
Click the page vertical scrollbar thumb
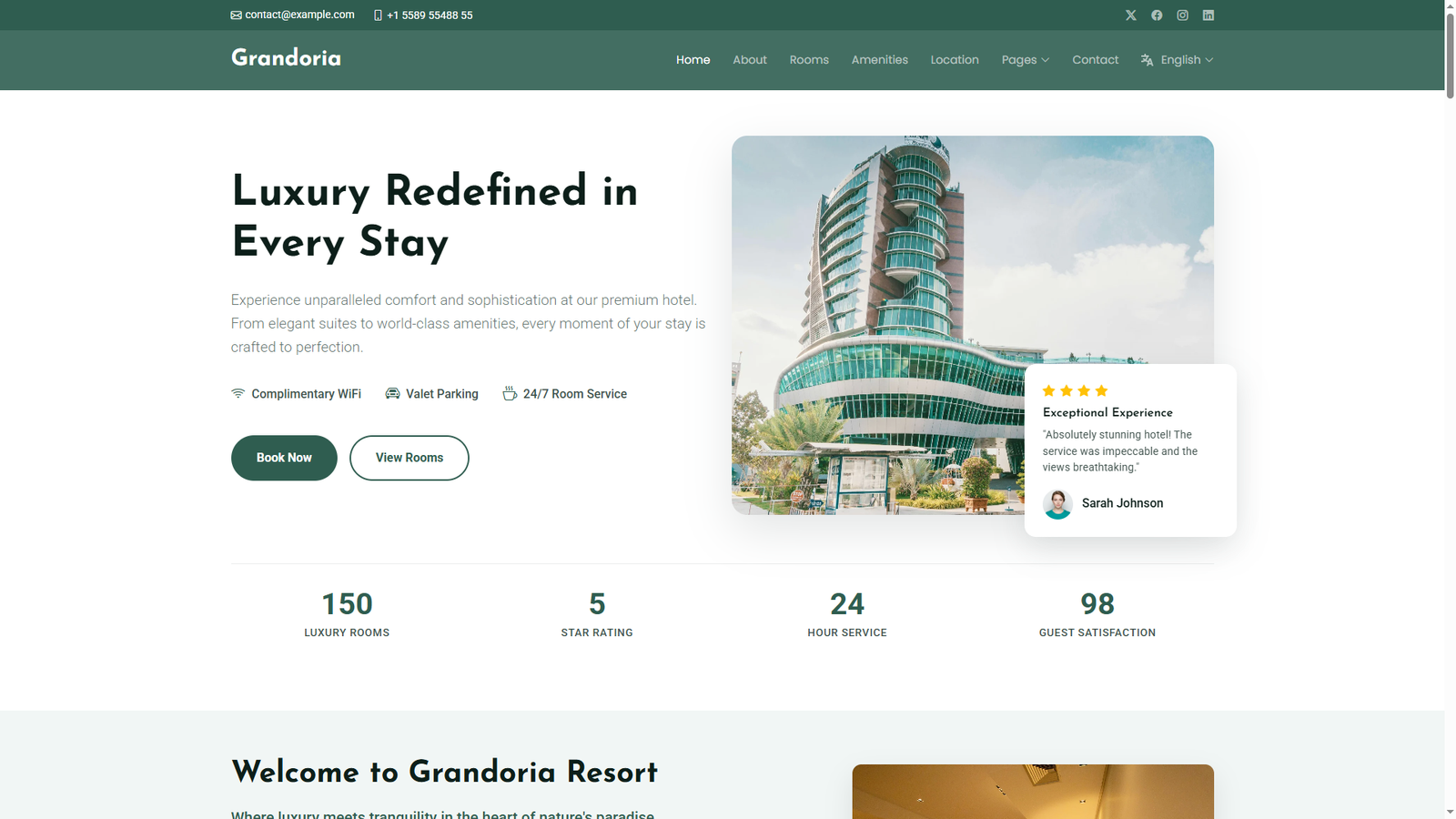point(1450,49)
